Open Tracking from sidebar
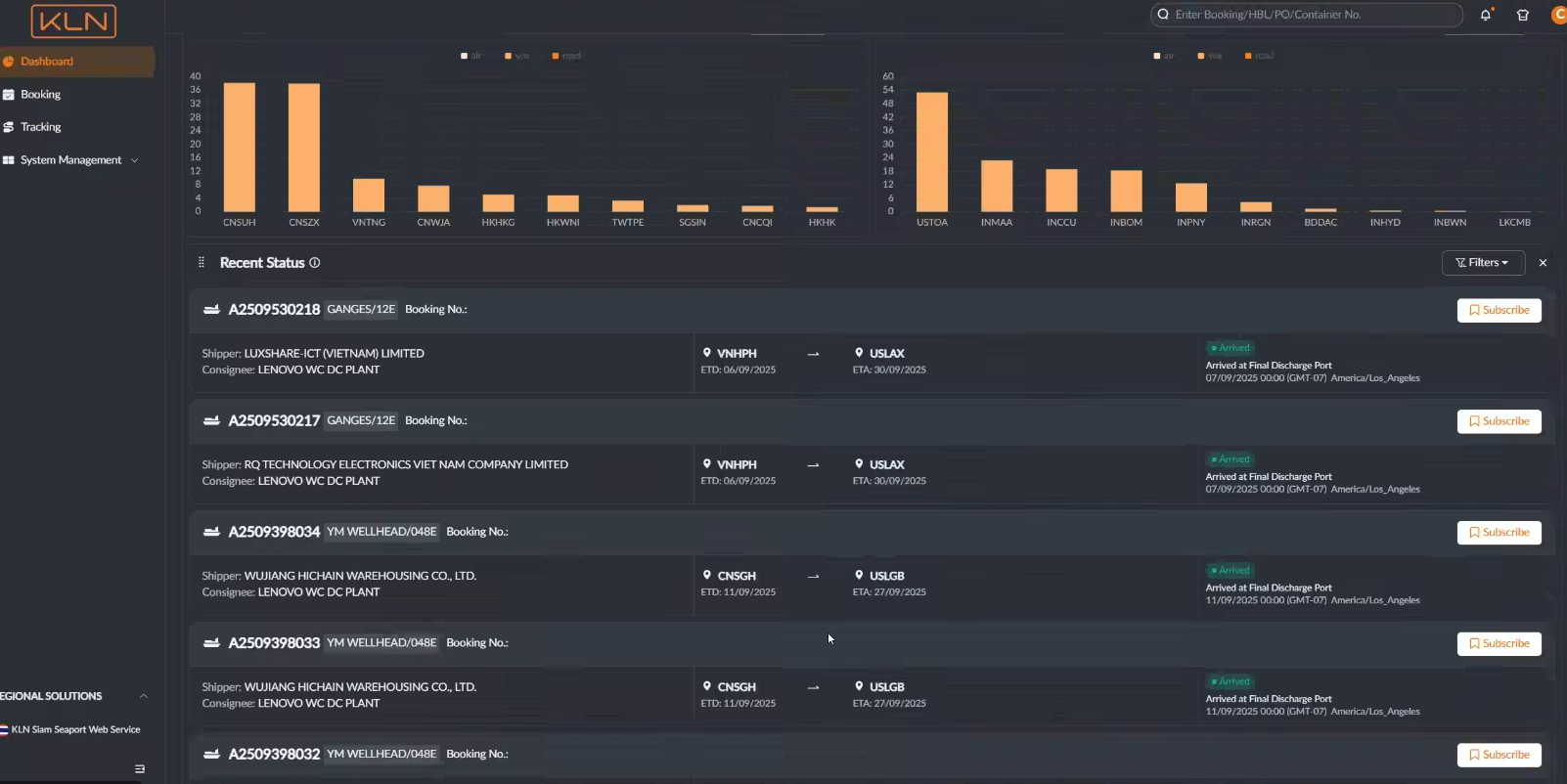 tap(40, 127)
